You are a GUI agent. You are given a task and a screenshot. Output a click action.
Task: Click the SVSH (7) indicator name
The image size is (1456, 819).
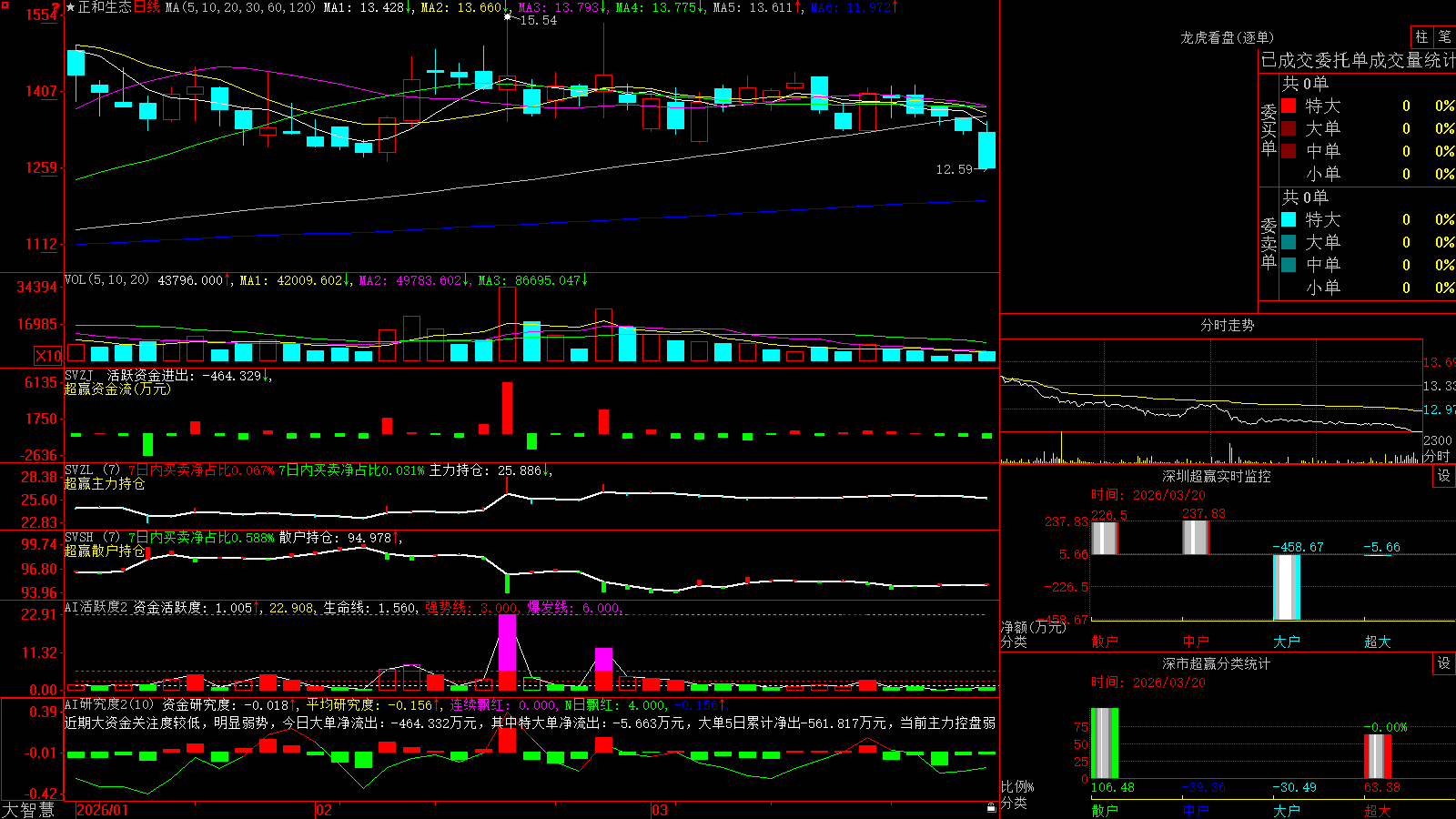coord(92,538)
